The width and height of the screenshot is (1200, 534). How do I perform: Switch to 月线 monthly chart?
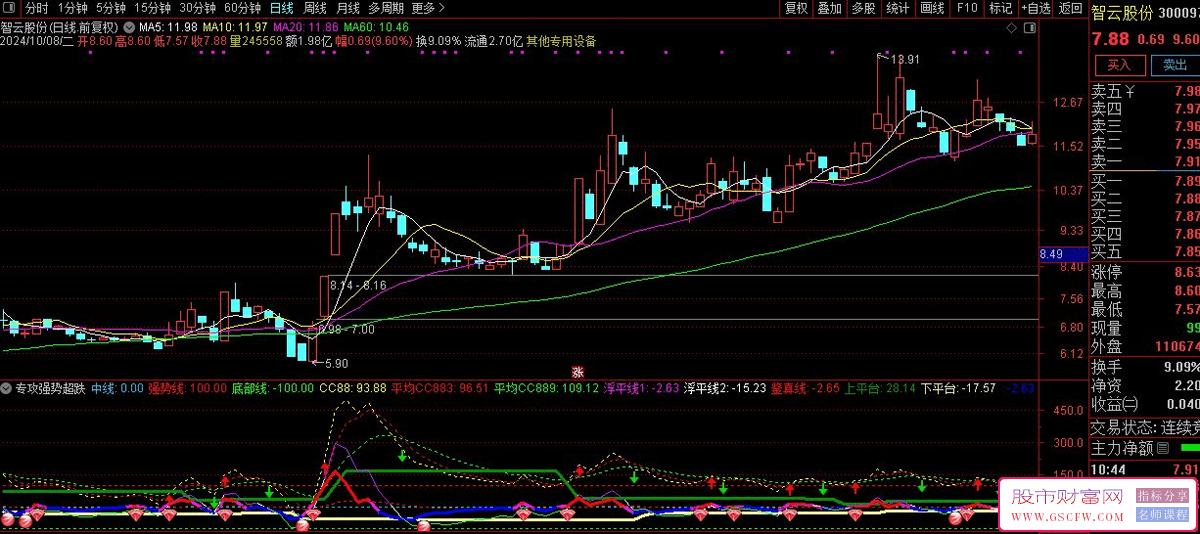click(347, 8)
